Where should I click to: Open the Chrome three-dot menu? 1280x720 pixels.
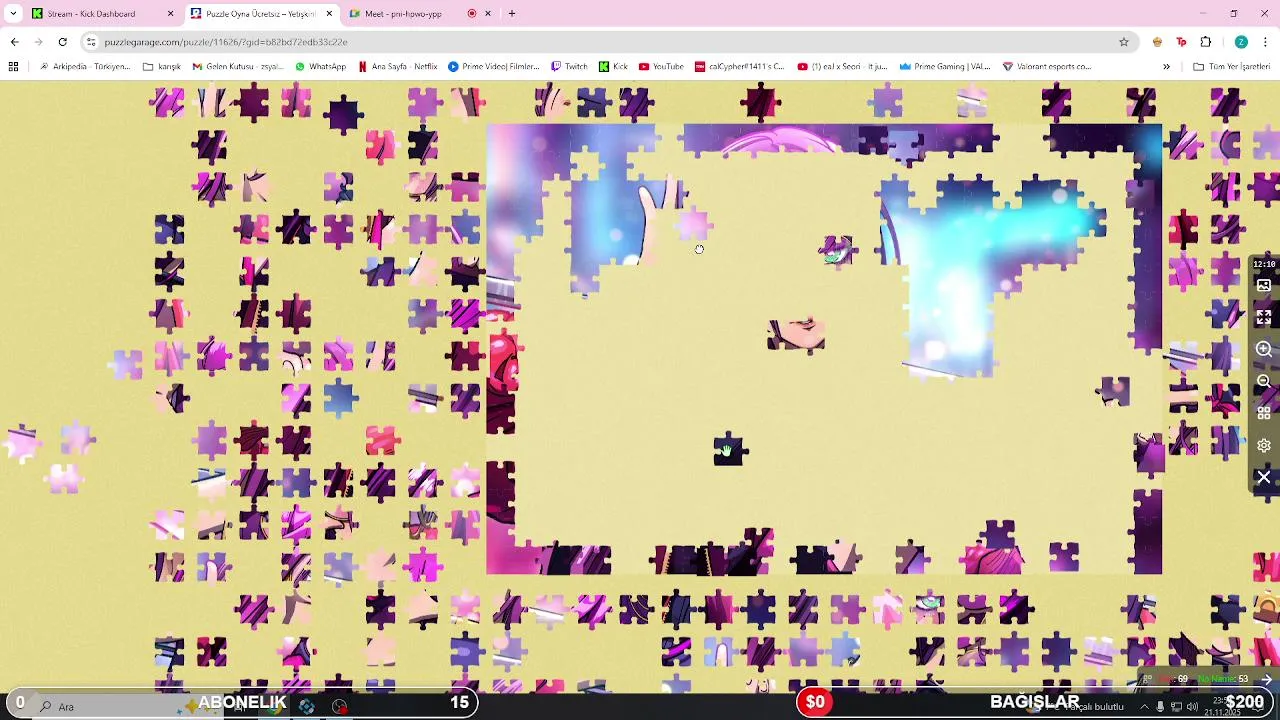click(1266, 42)
